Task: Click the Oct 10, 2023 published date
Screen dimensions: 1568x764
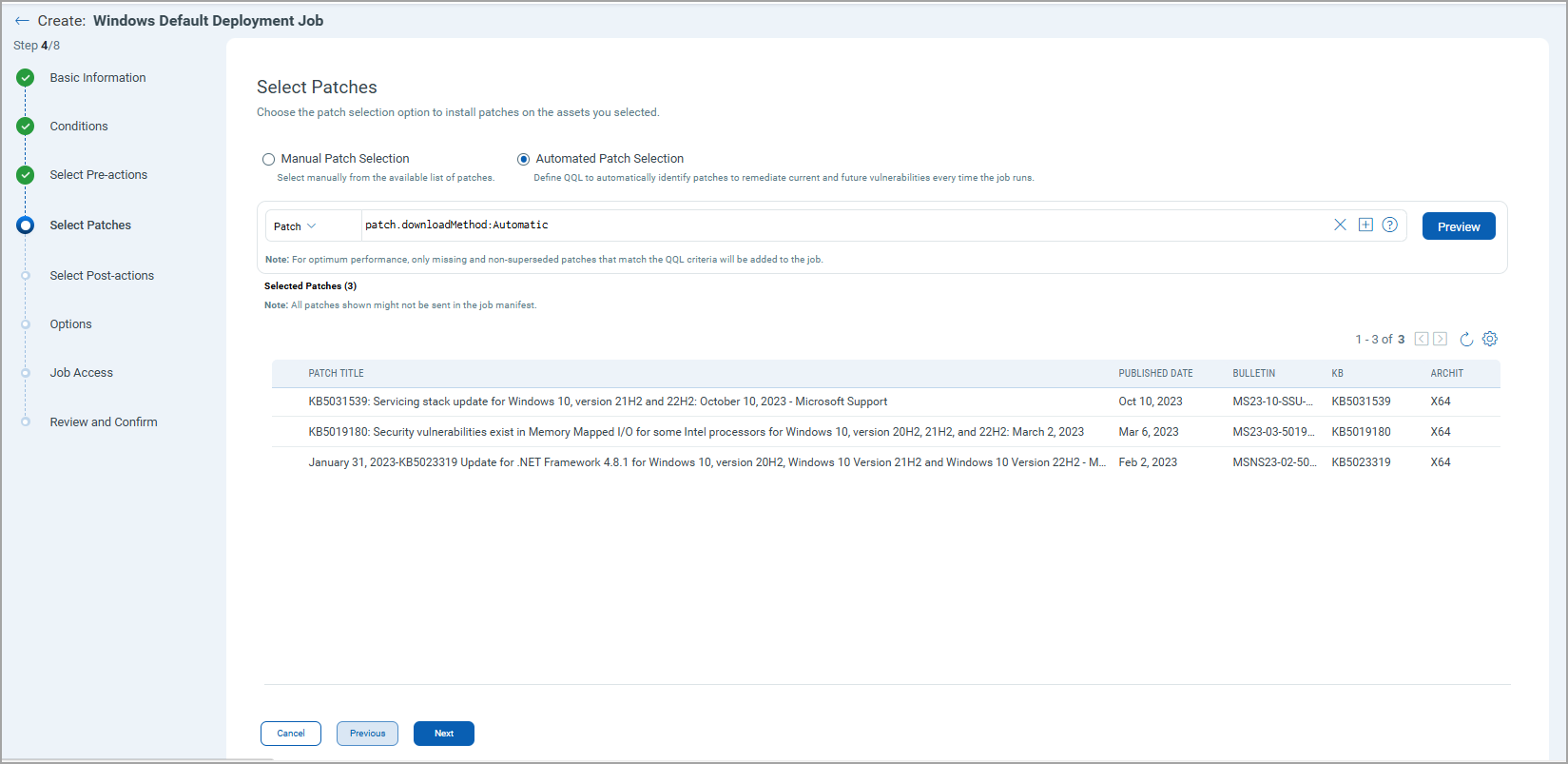Action: (1151, 402)
